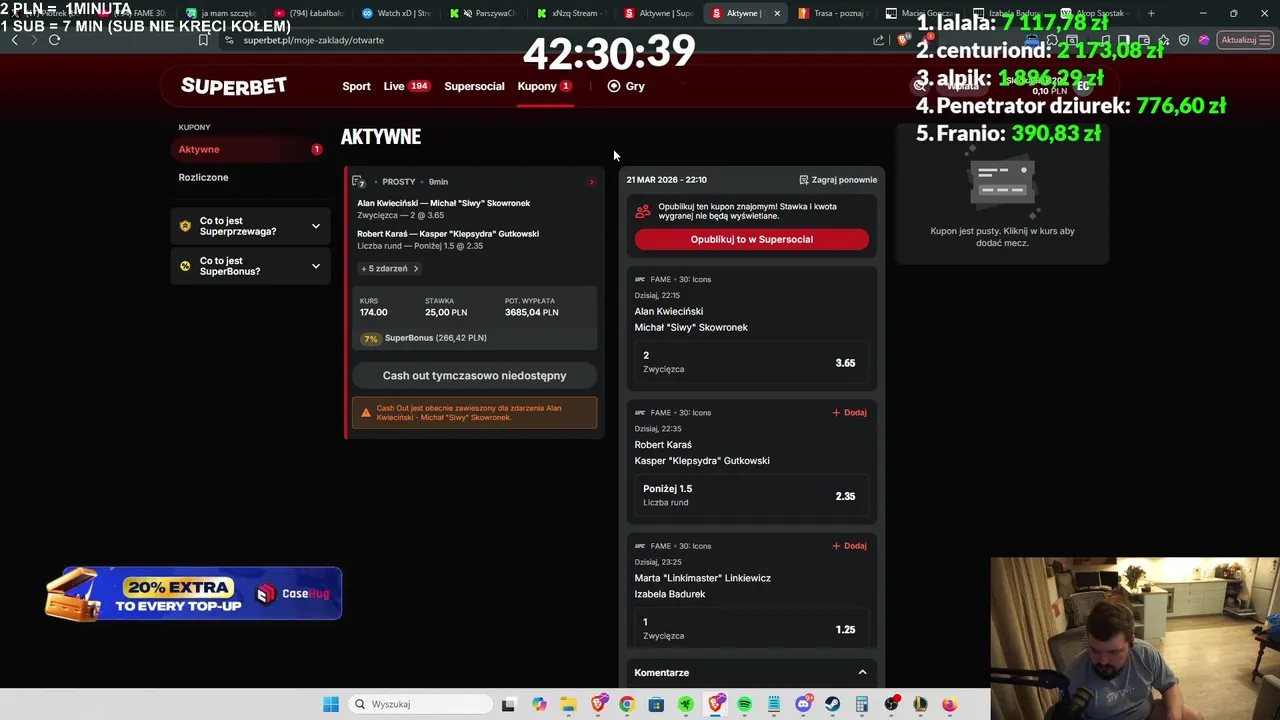Click "Zagraj ponownie" link
The height and width of the screenshot is (720, 1280).
point(838,180)
